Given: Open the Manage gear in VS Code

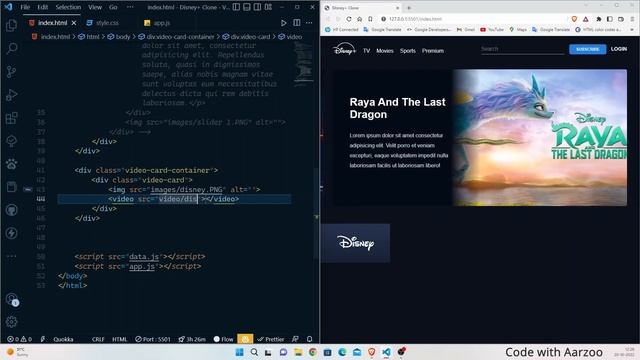Looking at the screenshot, I should [11, 322].
